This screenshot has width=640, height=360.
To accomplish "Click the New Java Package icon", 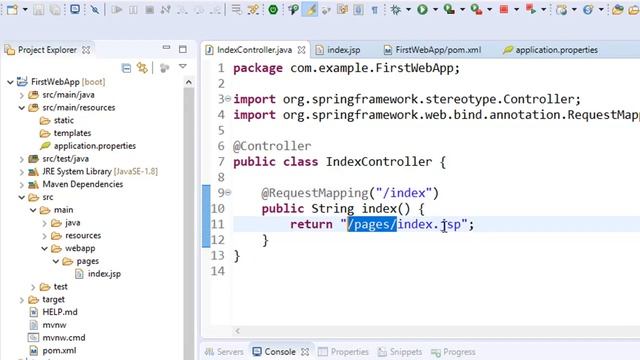I will click(562, 9).
